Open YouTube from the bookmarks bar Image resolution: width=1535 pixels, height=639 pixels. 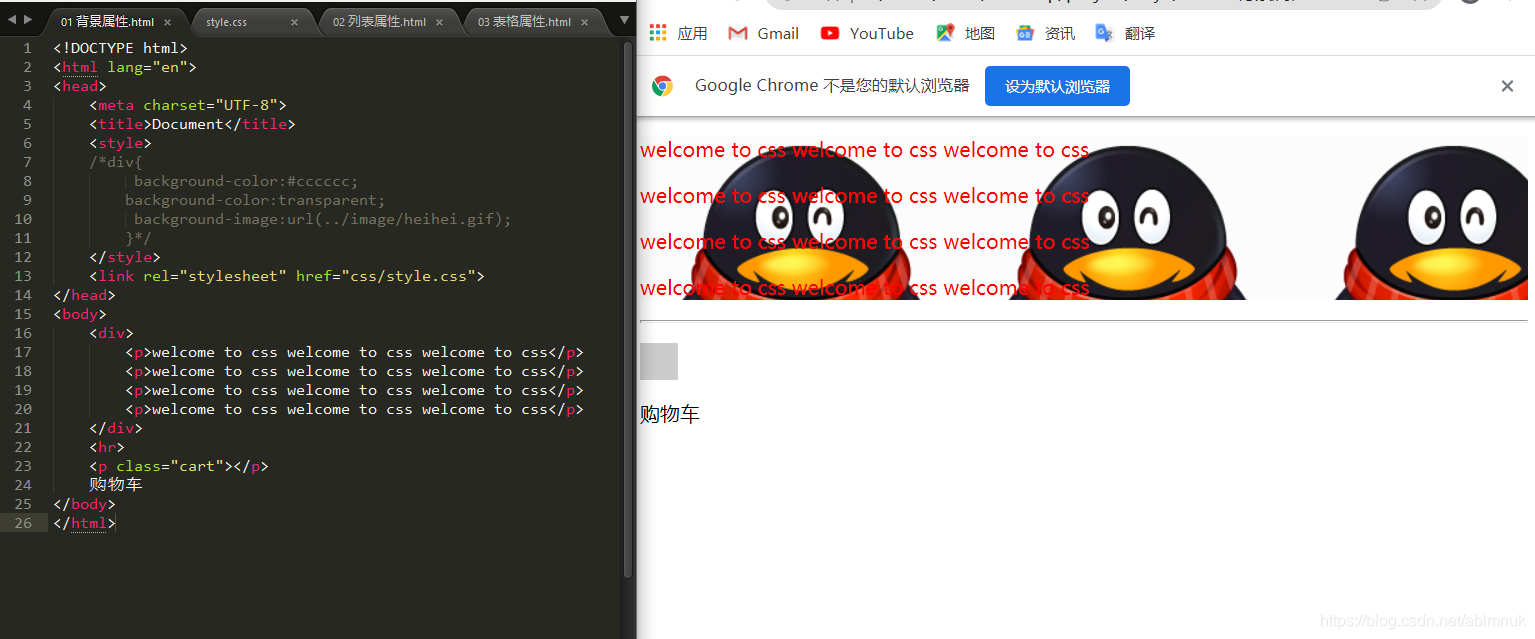coord(866,33)
